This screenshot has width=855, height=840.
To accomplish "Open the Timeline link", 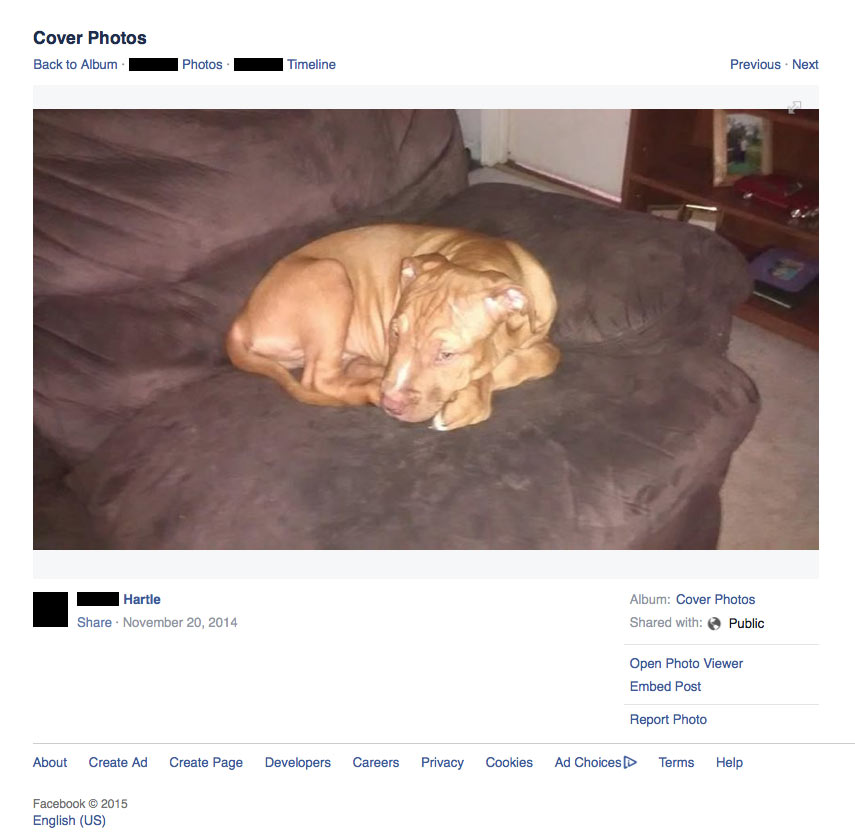I will coord(311,64).
